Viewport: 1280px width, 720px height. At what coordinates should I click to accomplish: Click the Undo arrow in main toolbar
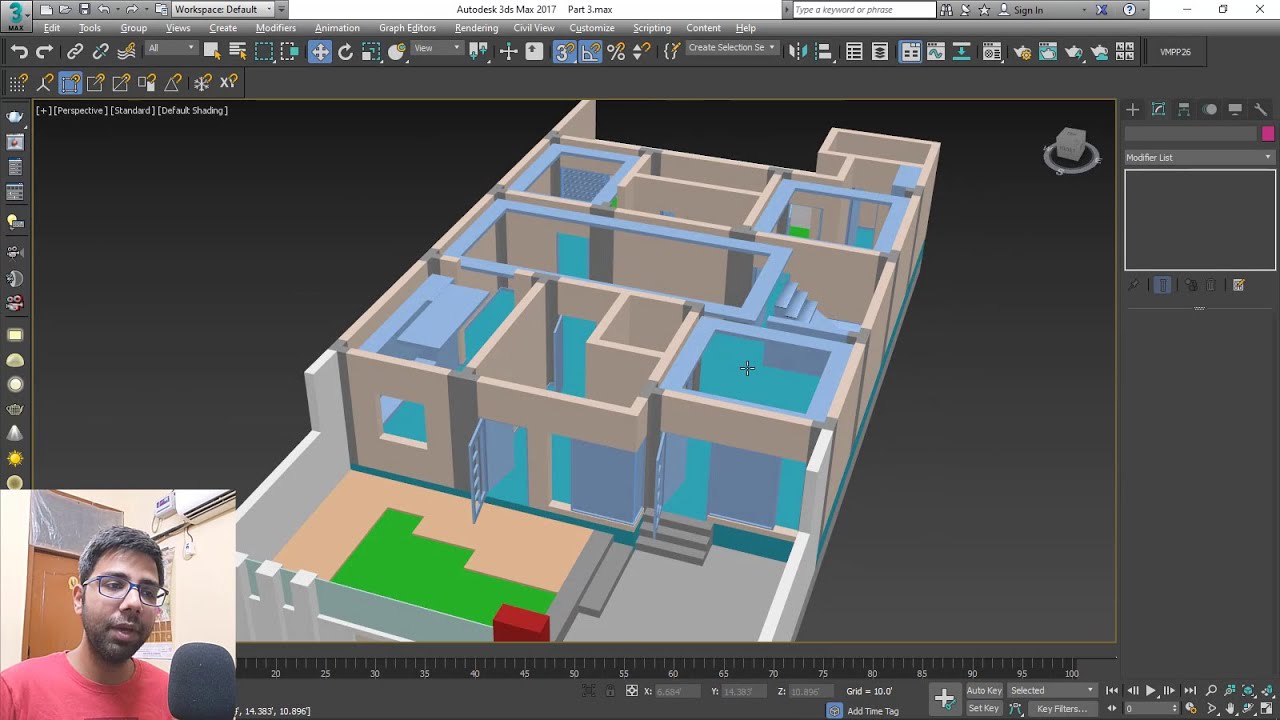point(19,52)
